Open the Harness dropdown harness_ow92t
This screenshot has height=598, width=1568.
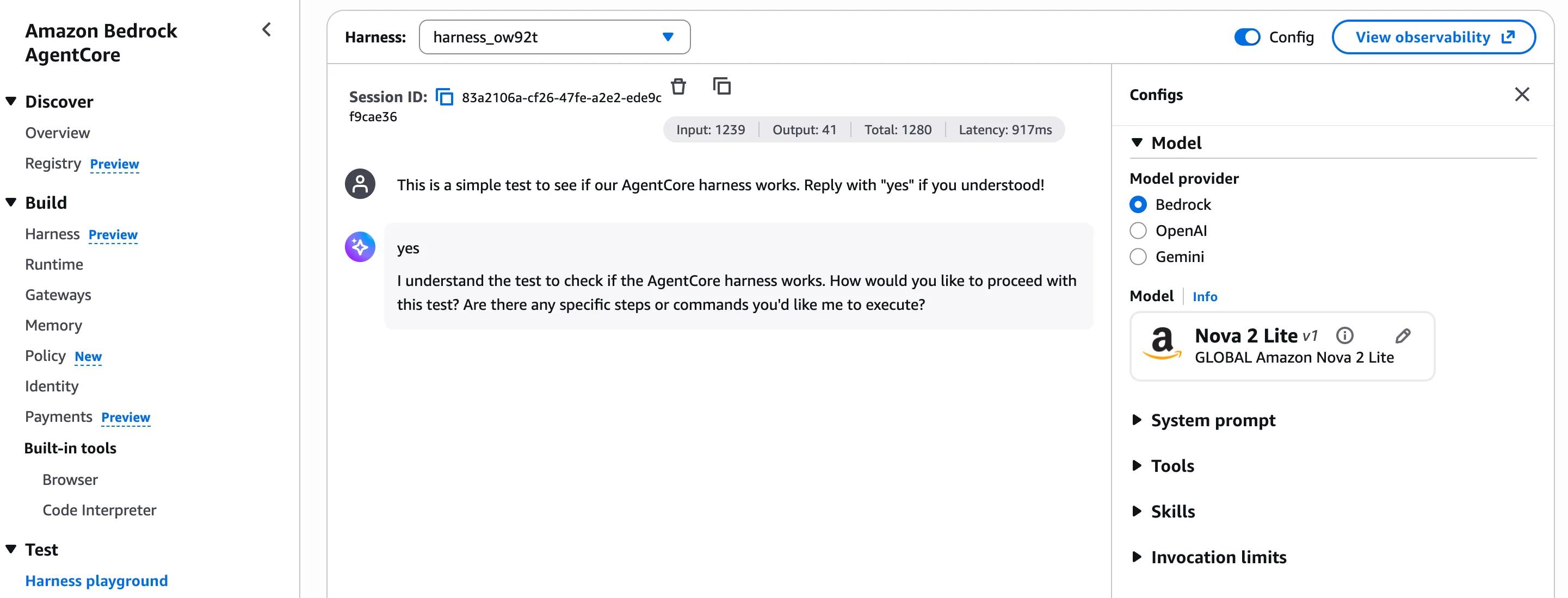click(x=554, y=37)
